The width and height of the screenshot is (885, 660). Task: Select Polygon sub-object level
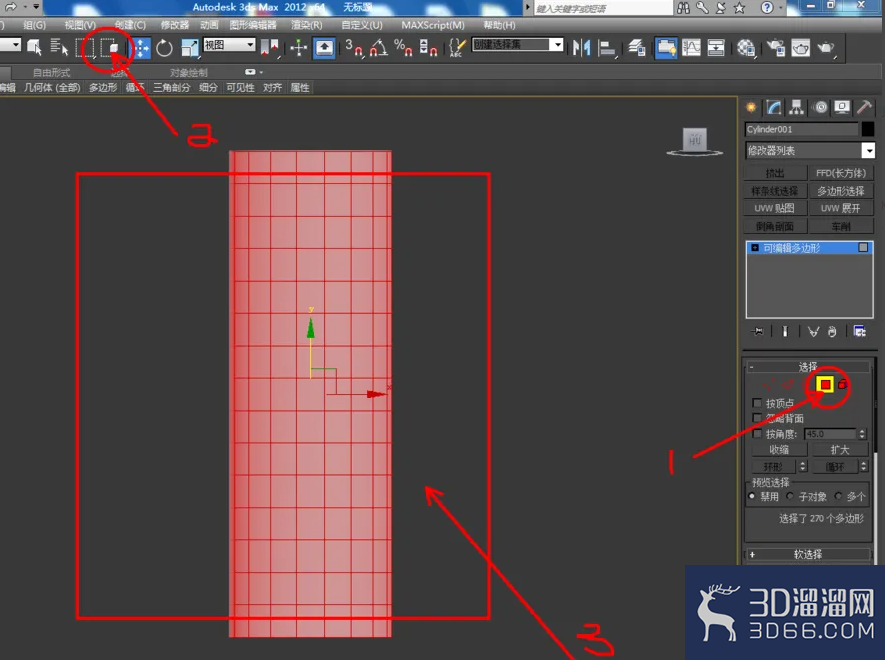coord(825,384)
